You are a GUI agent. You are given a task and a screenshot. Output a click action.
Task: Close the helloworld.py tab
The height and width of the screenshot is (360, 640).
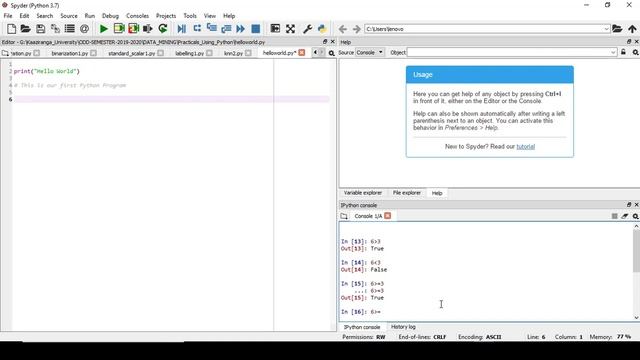(302, 53)
